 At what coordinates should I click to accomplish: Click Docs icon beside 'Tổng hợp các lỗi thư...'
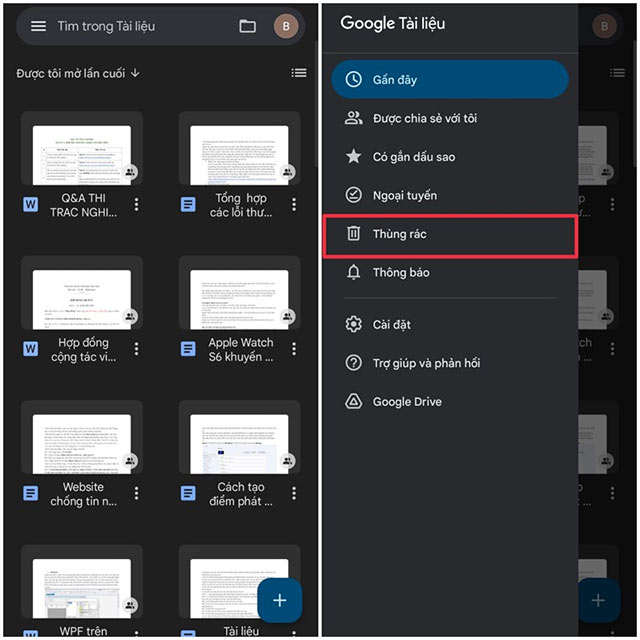(x=188, y=204)
